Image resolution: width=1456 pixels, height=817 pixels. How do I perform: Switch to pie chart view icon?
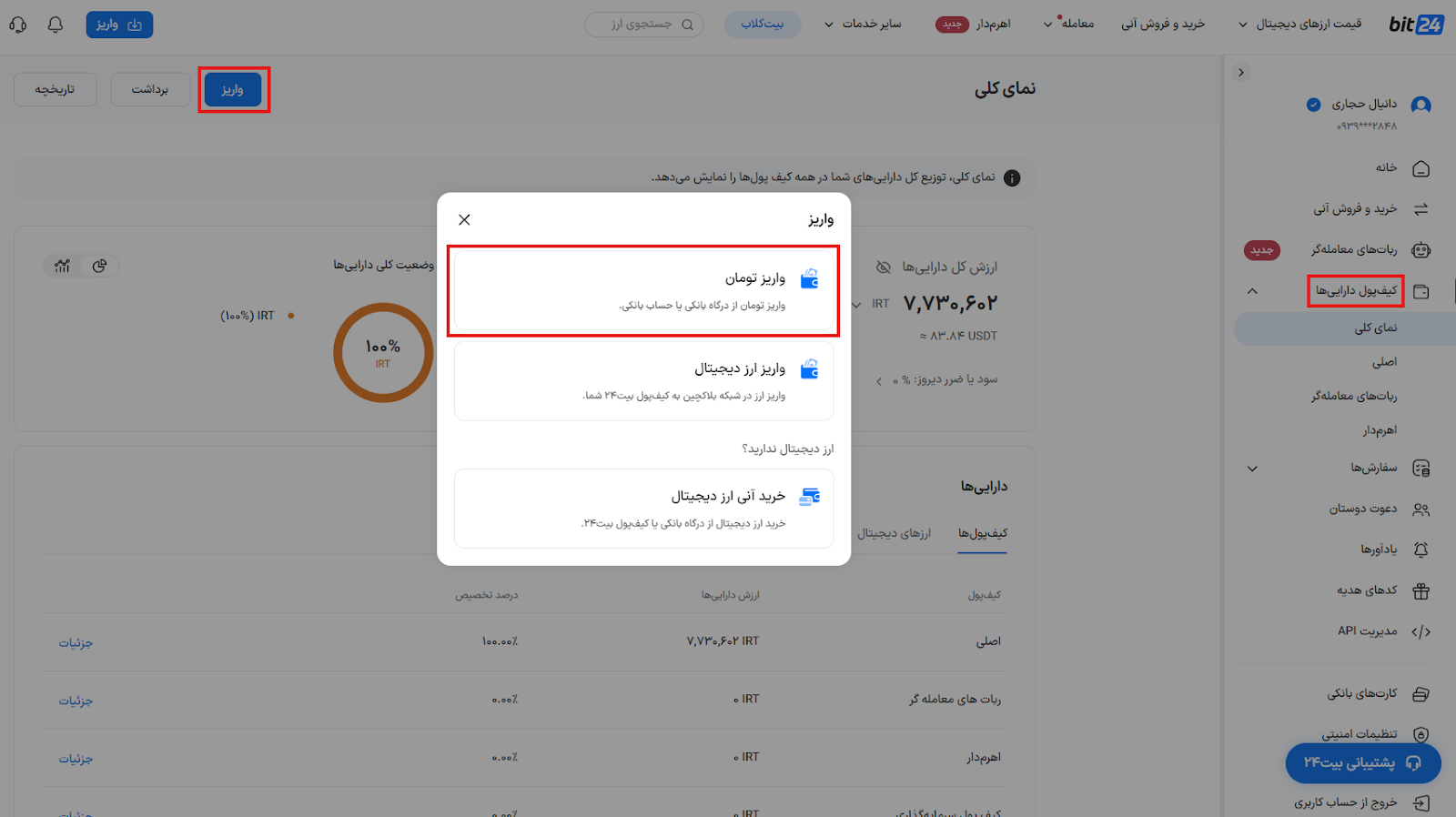99,266
